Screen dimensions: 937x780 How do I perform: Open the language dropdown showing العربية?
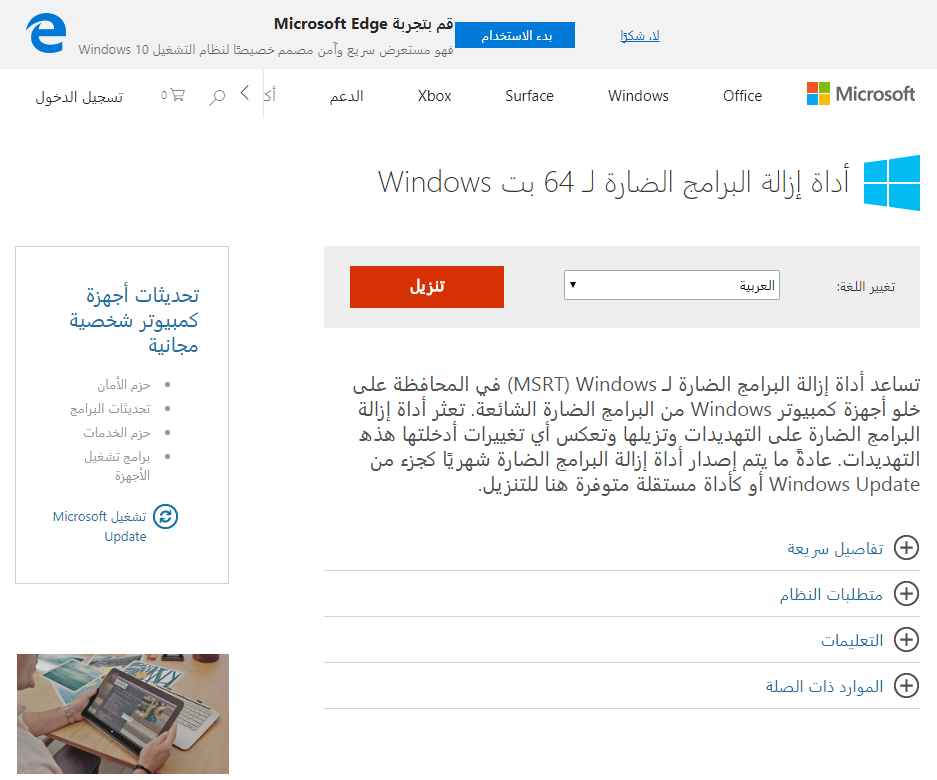pyautogui.click(x=671, y=285)
